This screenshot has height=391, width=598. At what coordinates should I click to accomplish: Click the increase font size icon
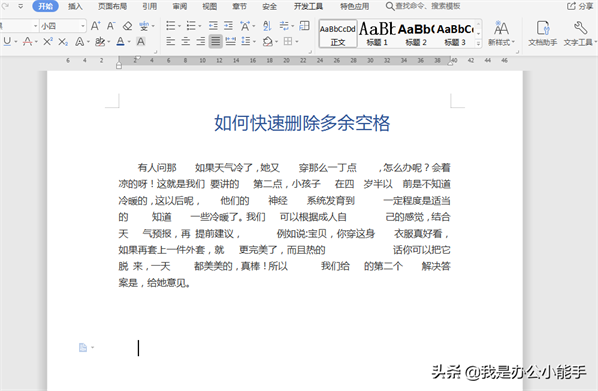pos(95,26)
